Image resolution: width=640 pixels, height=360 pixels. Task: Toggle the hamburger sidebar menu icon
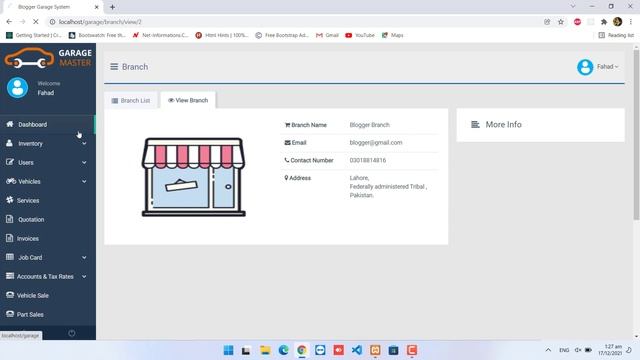tap(114, 67)
